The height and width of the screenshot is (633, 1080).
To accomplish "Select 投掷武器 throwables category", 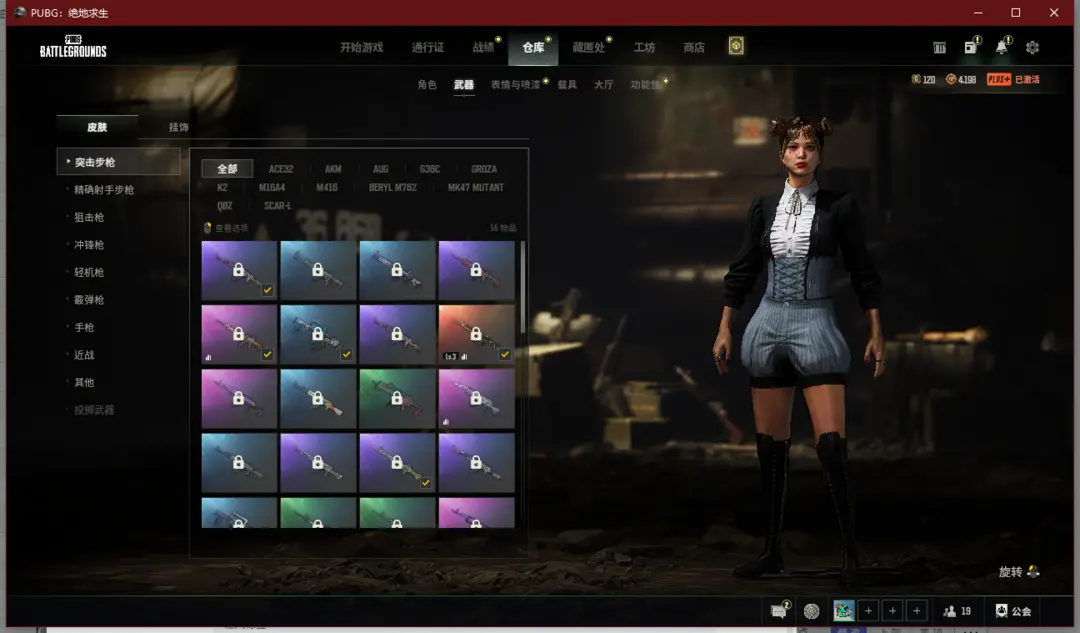I will [x=94, y=410].
